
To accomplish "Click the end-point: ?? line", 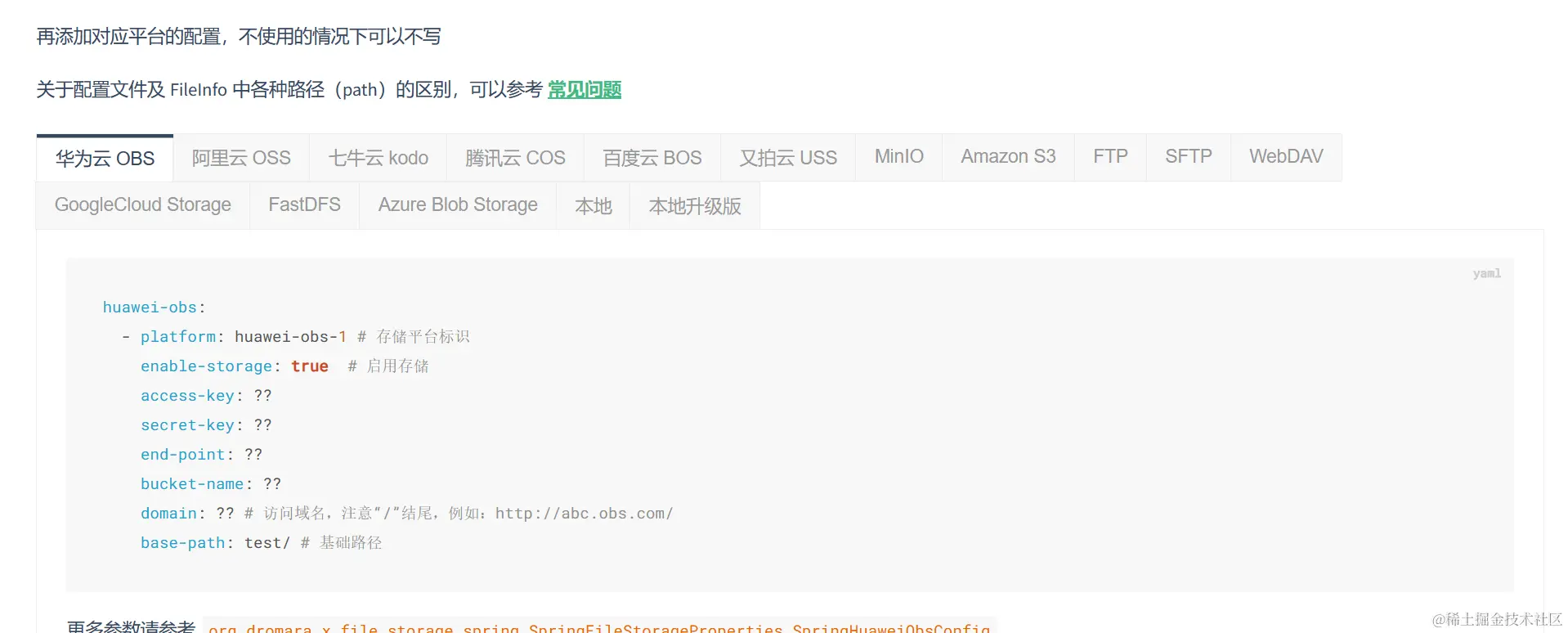I will point(201,455).
